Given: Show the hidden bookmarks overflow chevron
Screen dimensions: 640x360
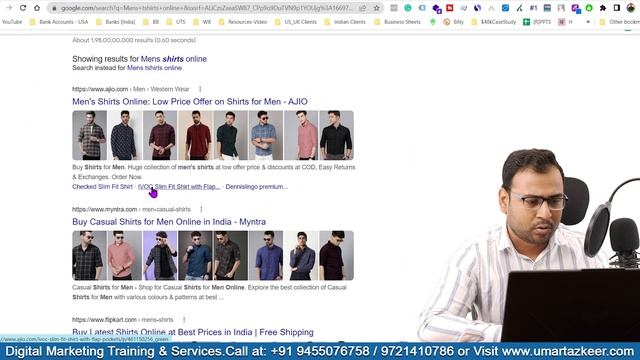Looking at the screenshot, I should click(x=588, y=22).
